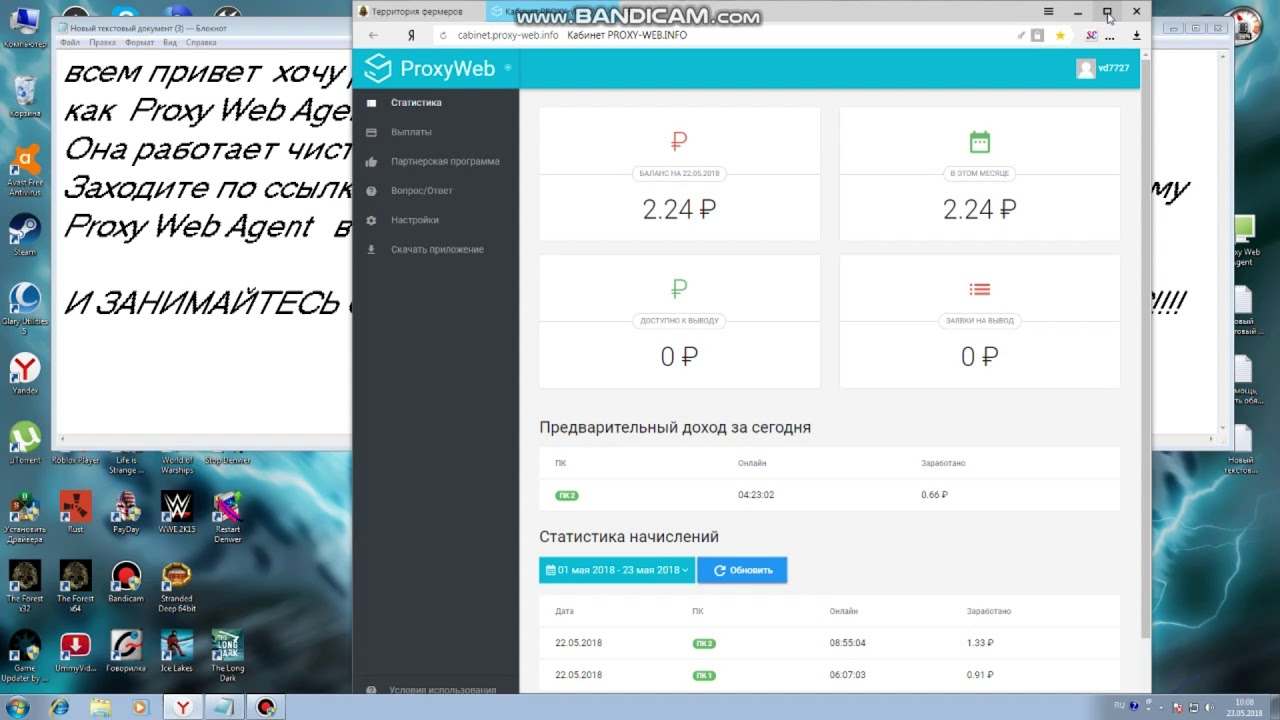Click Notepad vertical scrollbar
The height and width of the screenshot is (720, 1280).
(x=1223, y=240)
